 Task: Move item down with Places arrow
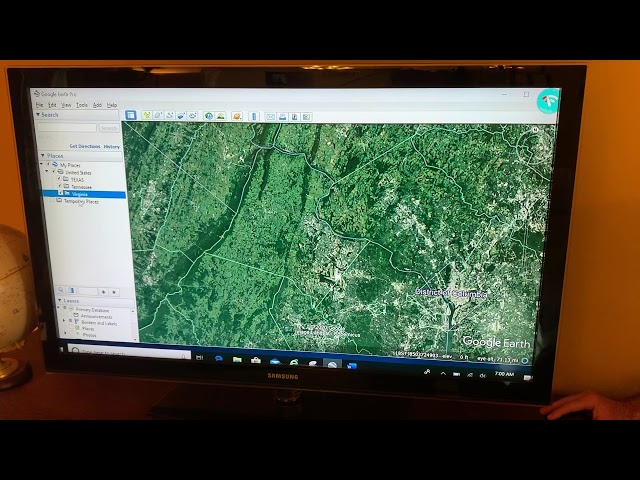(x=114, y=292)
